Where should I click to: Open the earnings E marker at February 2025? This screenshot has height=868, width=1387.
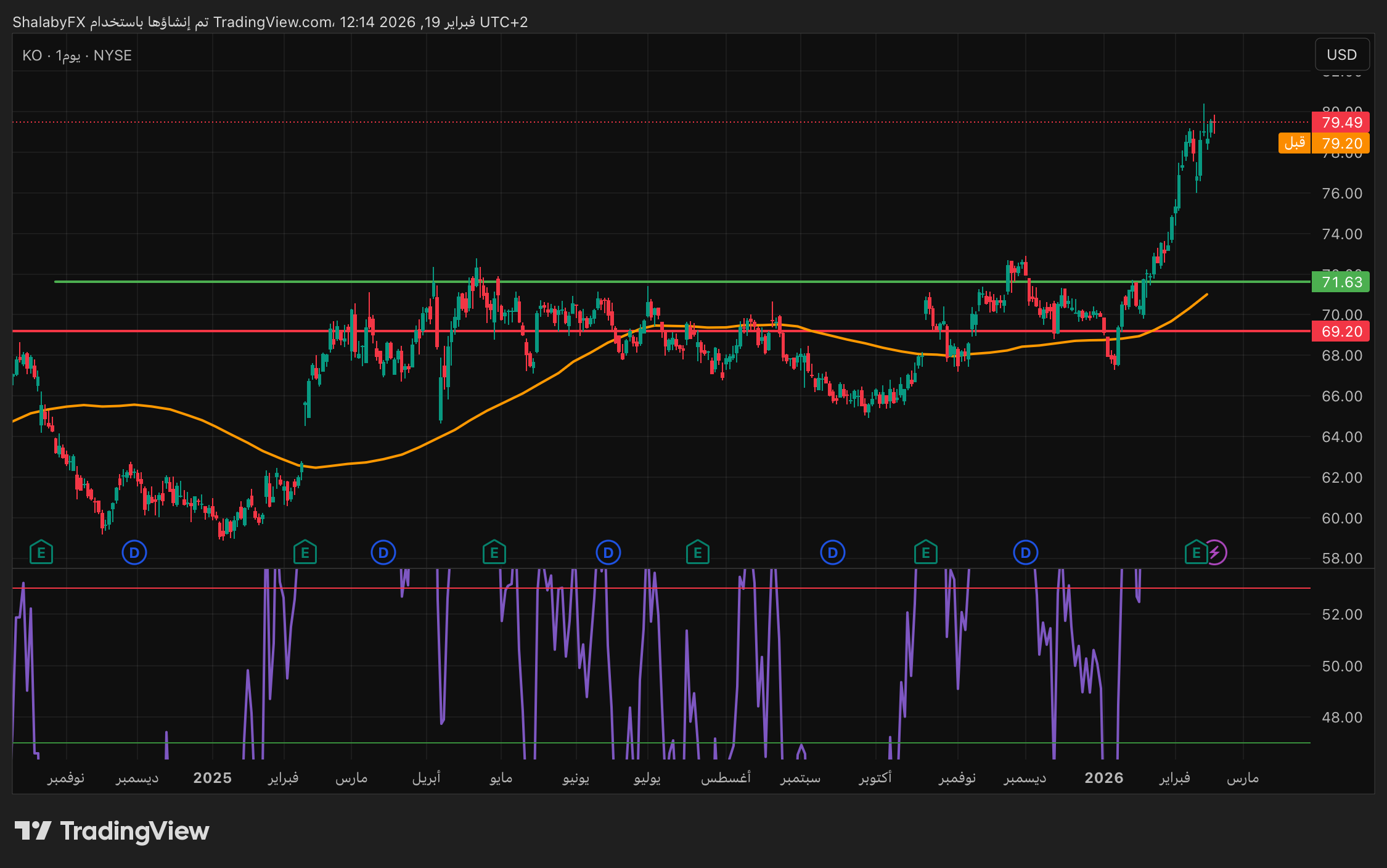pyautogui.click(x=305, y=552)
